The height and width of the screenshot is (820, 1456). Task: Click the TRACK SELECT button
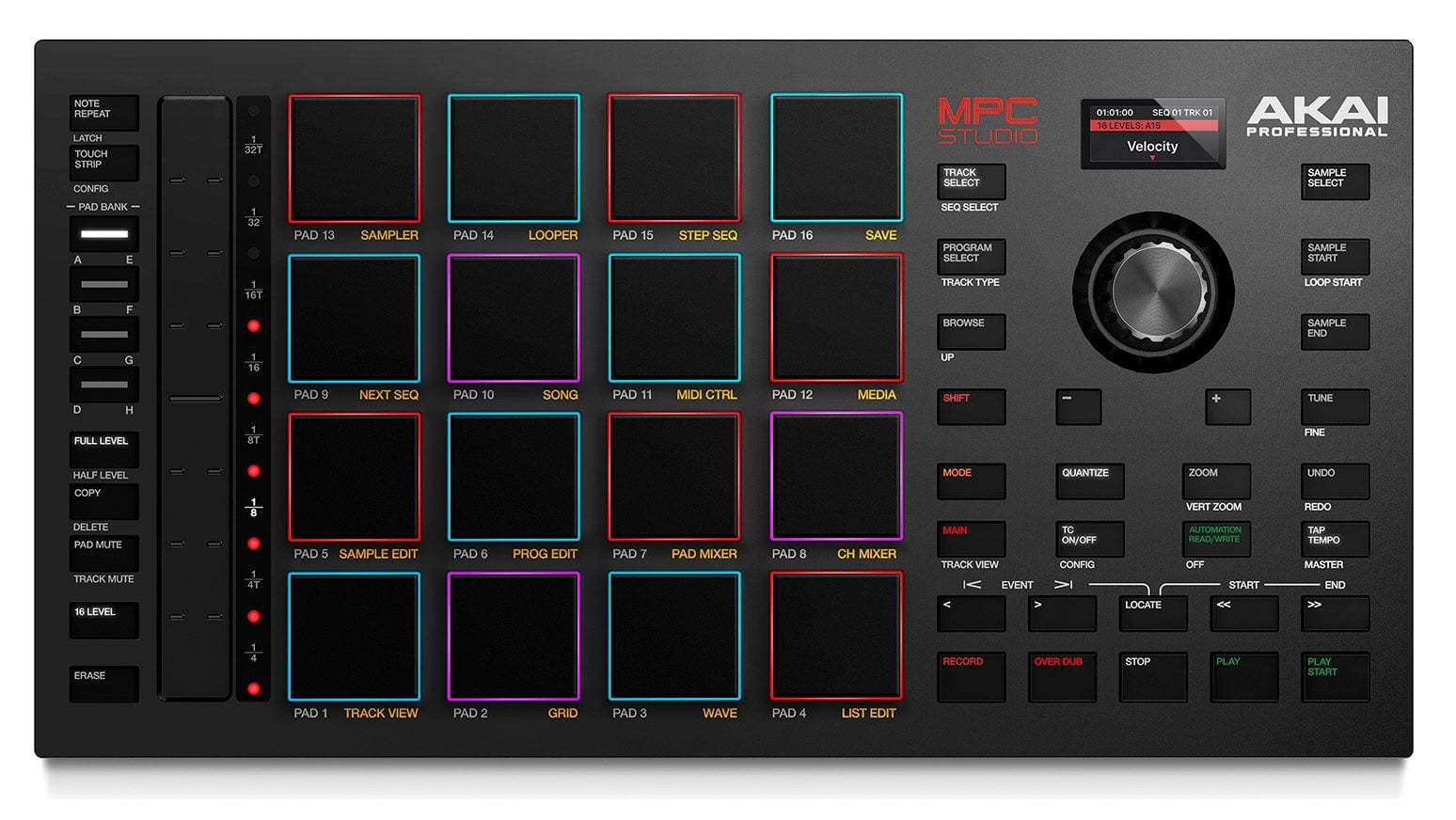pos(972,181)
